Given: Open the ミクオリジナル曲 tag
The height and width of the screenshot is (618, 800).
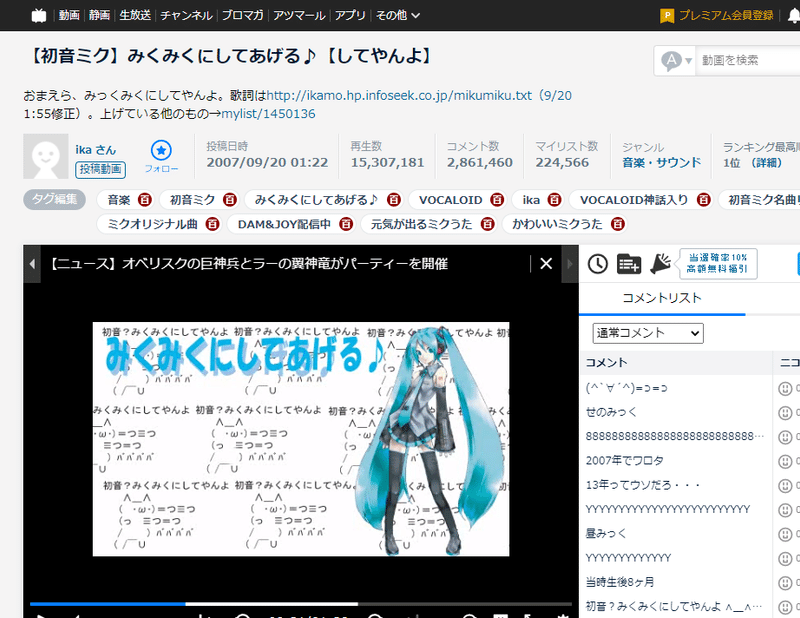Looking at the screenshot, I should tap(153, 225).
